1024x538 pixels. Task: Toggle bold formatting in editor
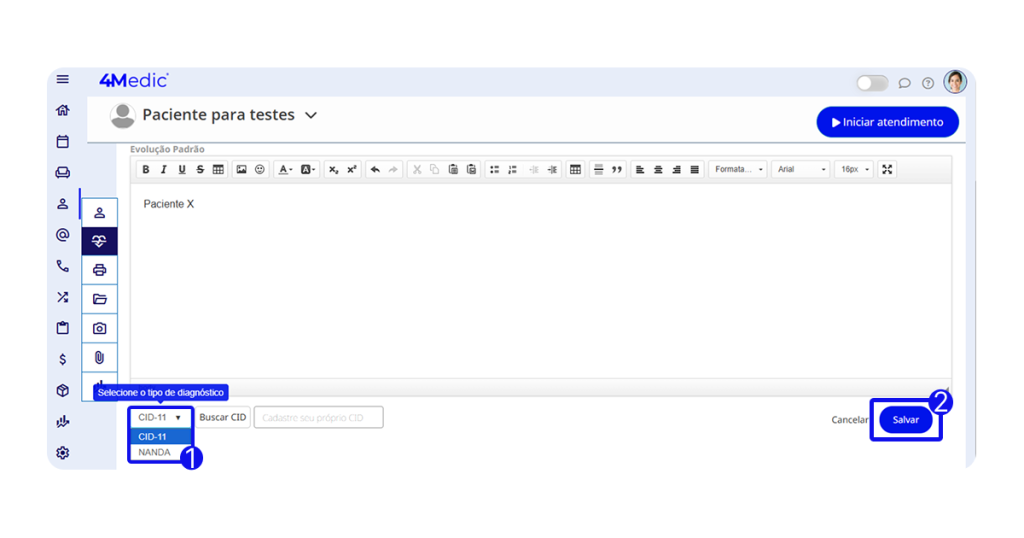pyautogui.click(x=146, y=170)
